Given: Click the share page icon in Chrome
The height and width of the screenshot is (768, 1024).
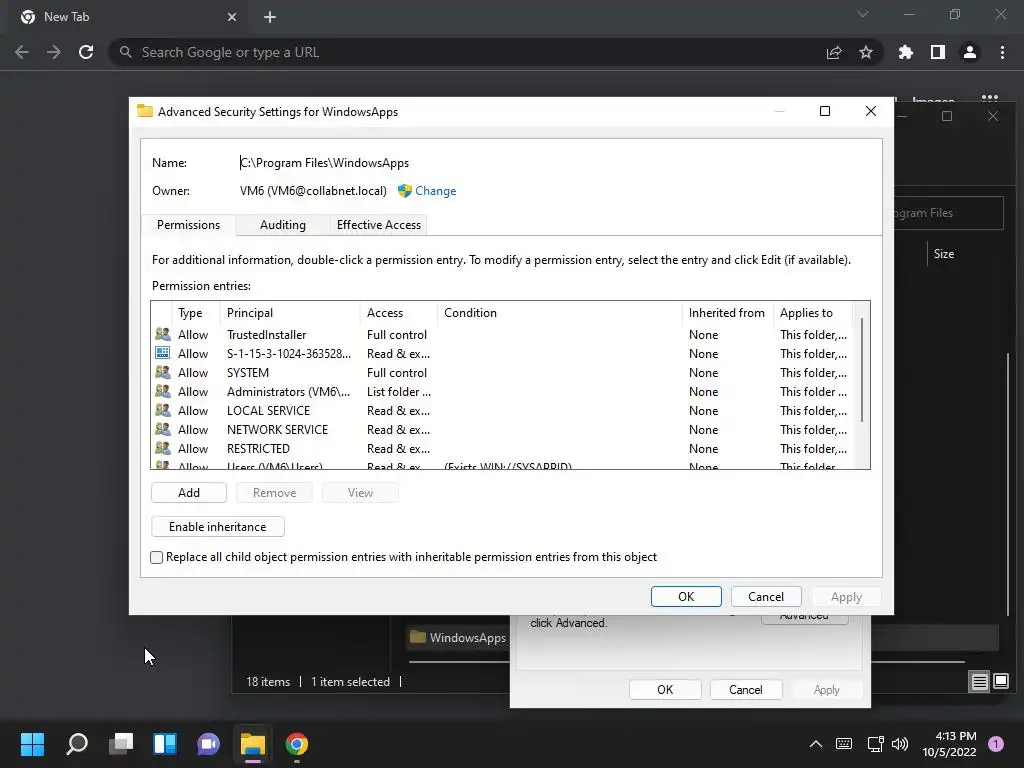Looking at the screenshot, I should 833,52.
